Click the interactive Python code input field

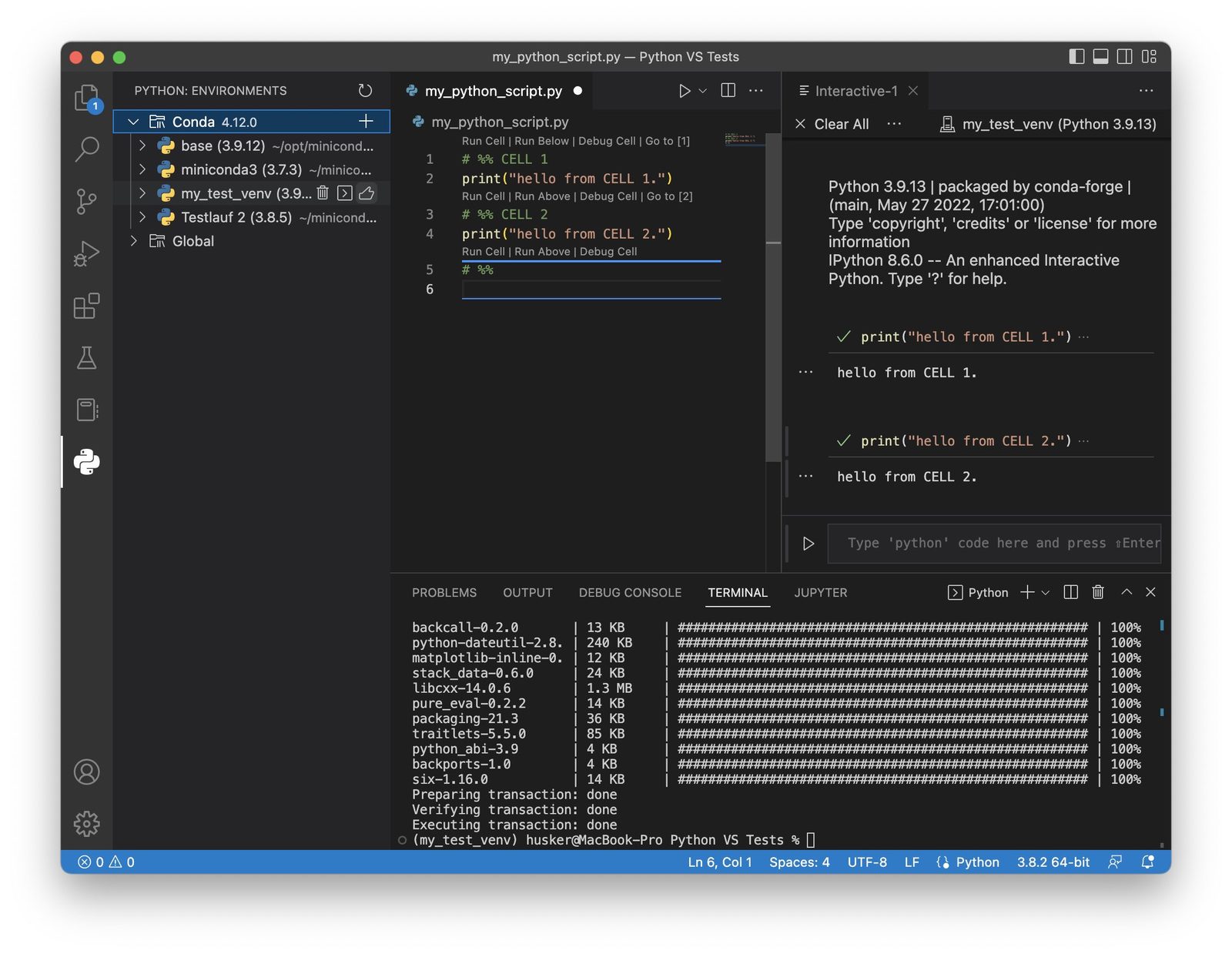994,544
